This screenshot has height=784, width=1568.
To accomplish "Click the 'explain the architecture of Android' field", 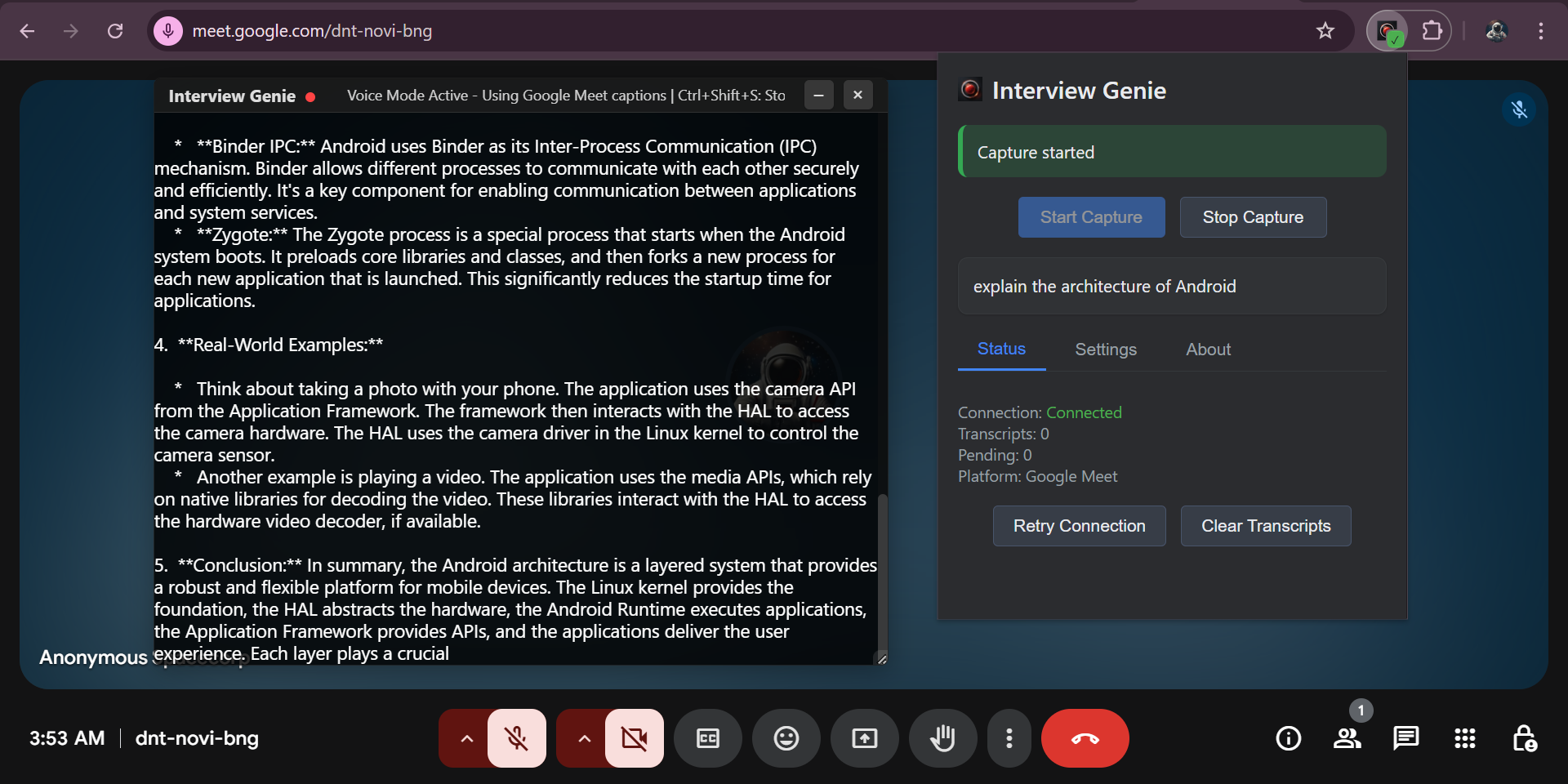I will point(1172,287).
